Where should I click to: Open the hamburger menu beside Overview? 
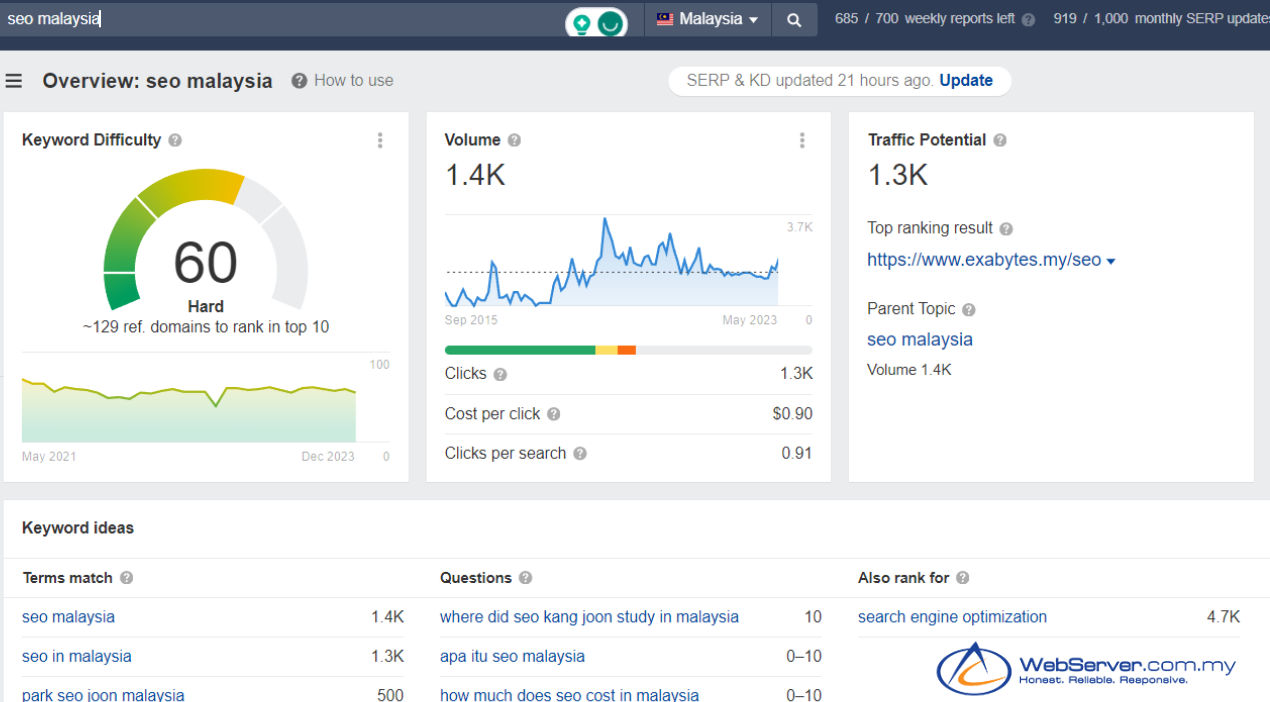tap(14, 81)
